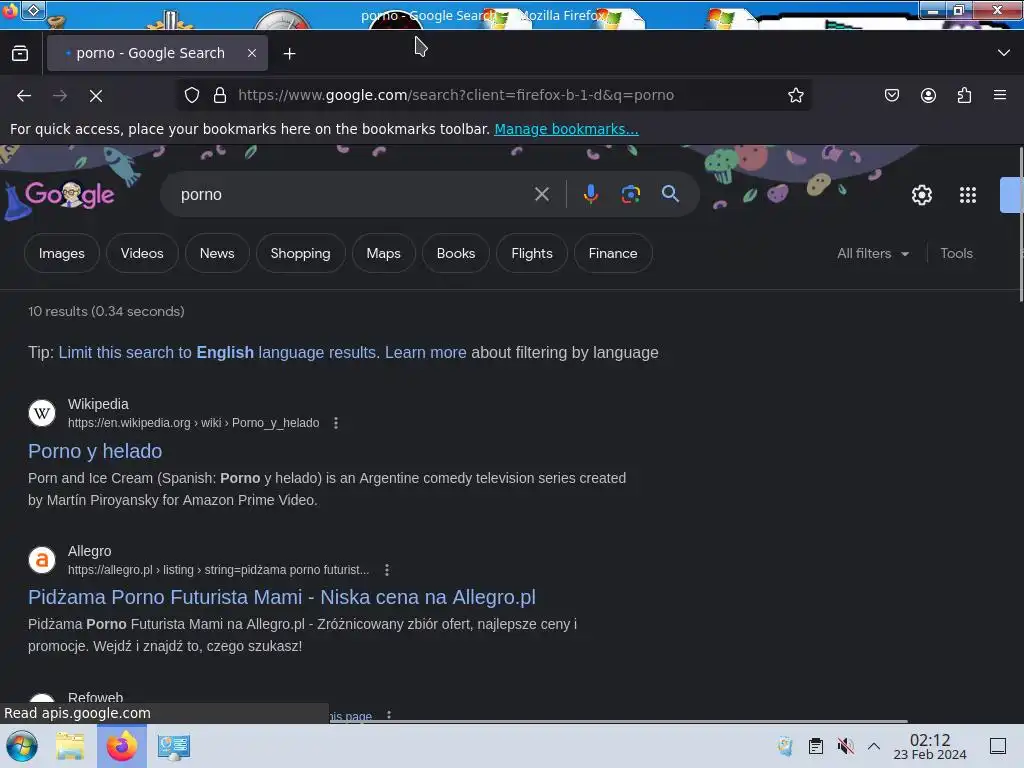1024x768 pixels.
Task: Open the Save to Pocket icon
Action: 891,95
